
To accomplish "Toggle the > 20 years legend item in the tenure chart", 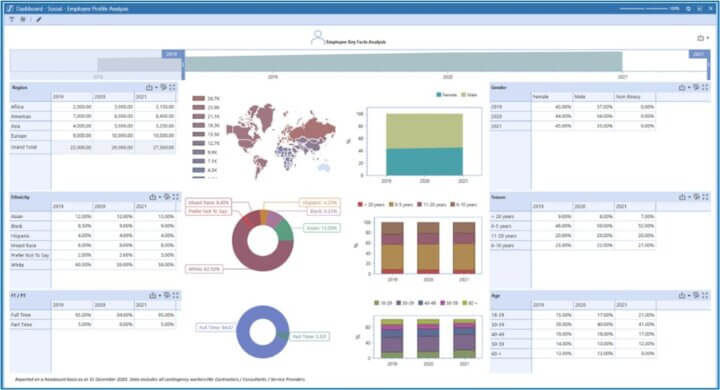I will tap(371, 204).
